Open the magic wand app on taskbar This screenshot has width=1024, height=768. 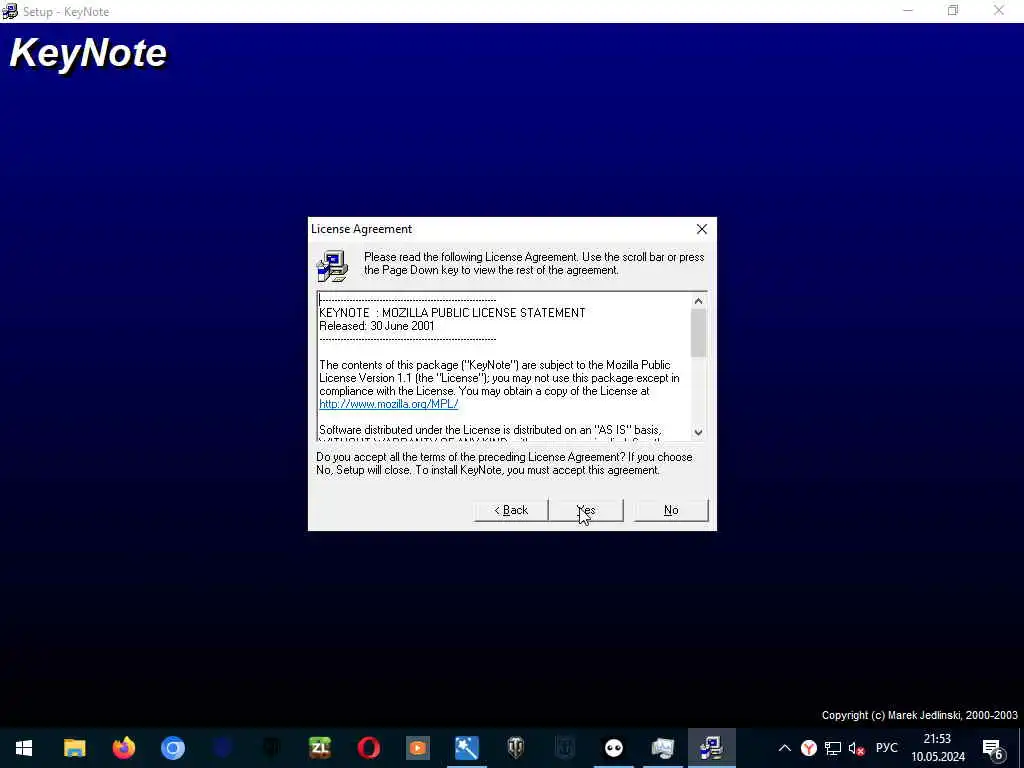(x=467, y=748)
